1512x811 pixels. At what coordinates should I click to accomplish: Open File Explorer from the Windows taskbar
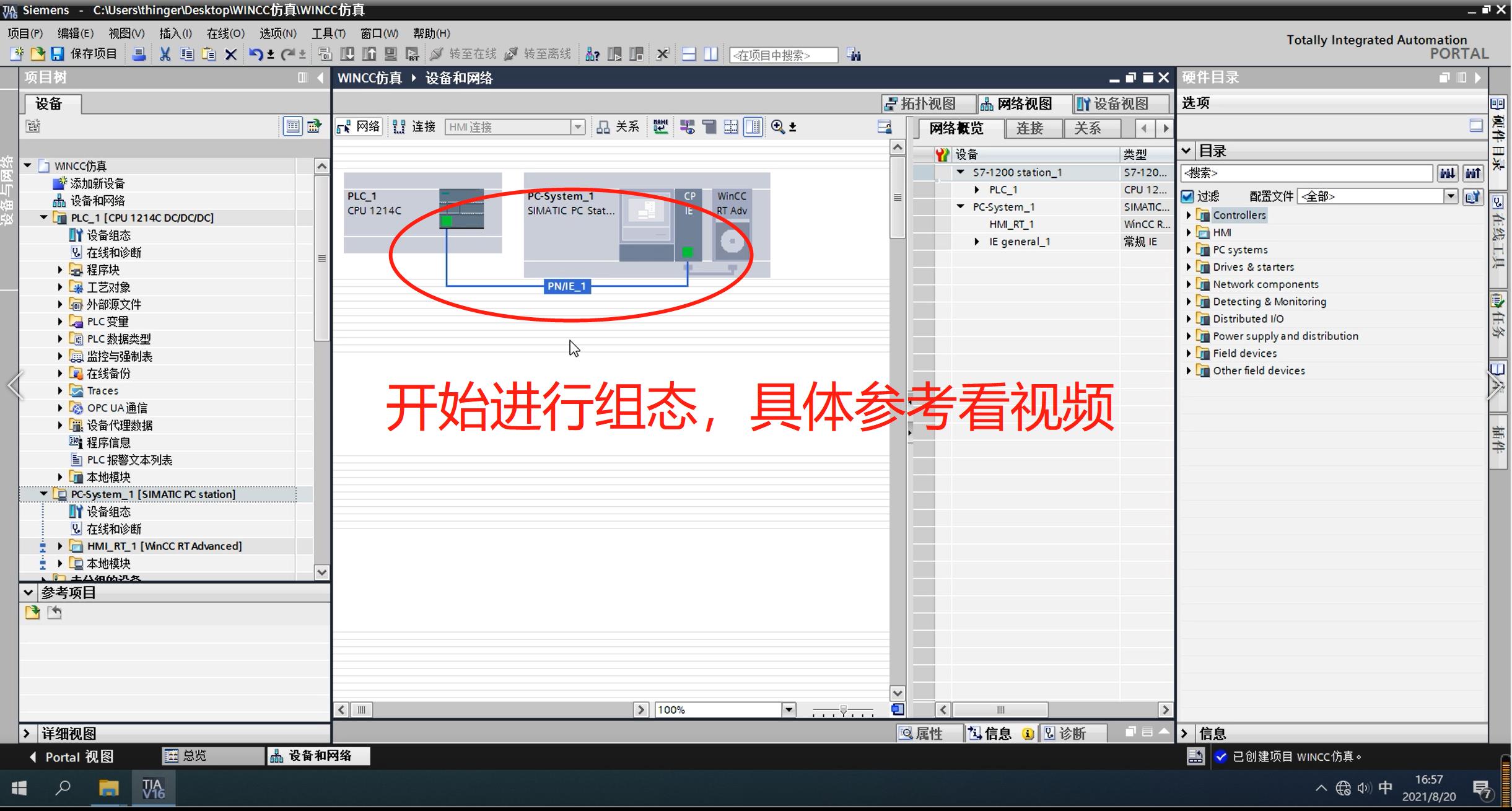click(x=108, y=788)
